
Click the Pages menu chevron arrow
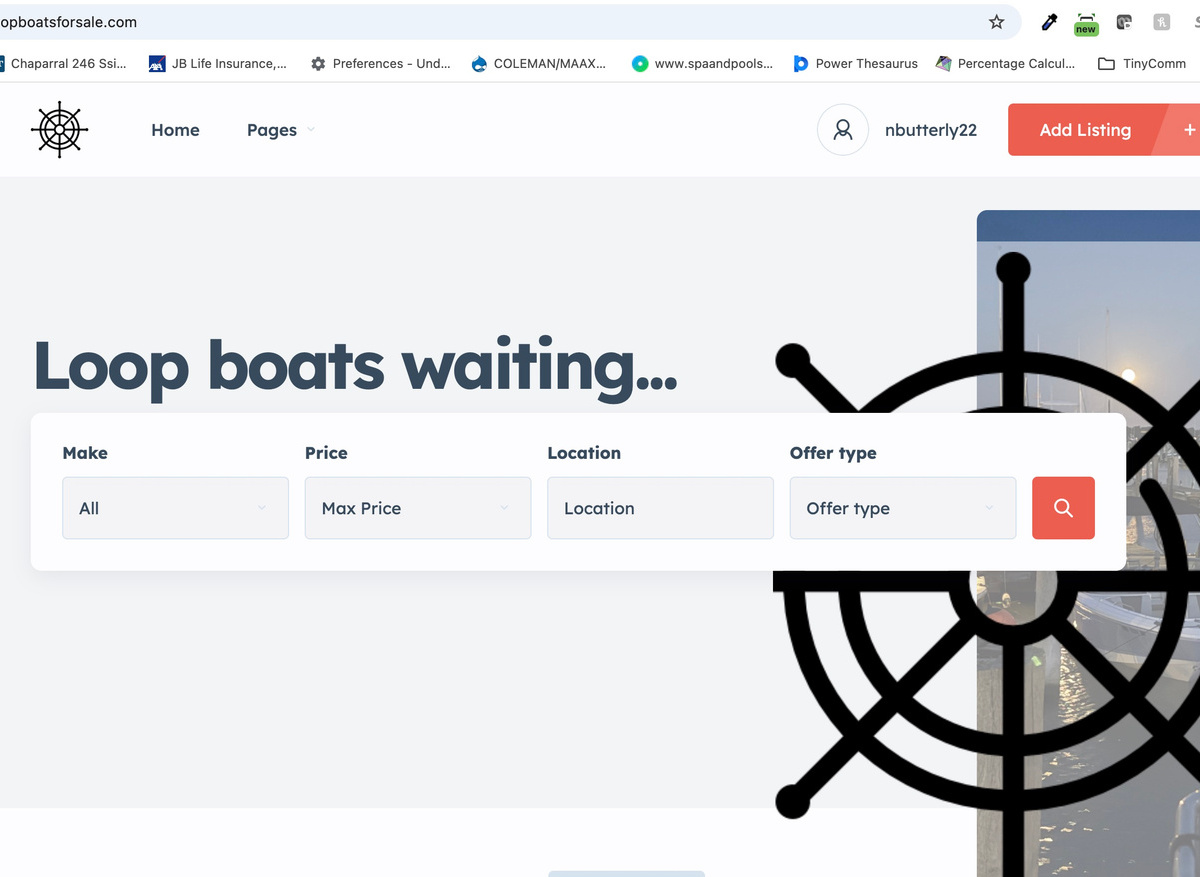pyautogui.click(x=310, y=130)
